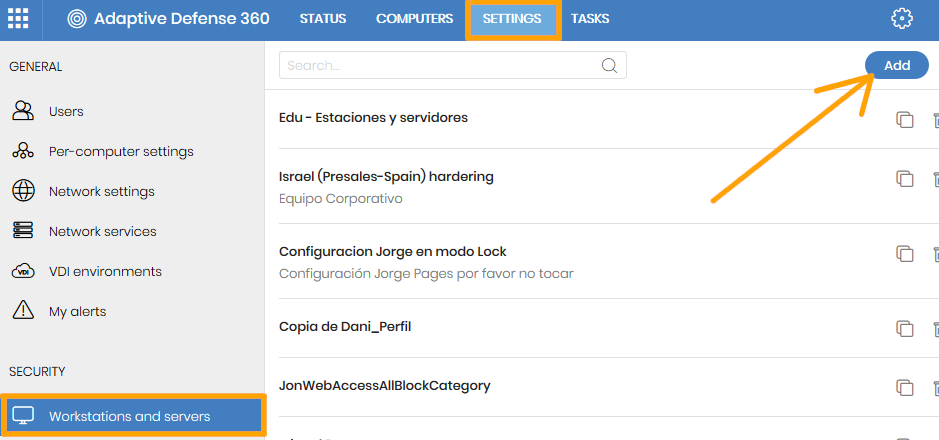Image resolution: width=939 pixels, height=440 pixels.
Task: Copy the Copia de Dani_Perfil profile
Action: point(904,329)
